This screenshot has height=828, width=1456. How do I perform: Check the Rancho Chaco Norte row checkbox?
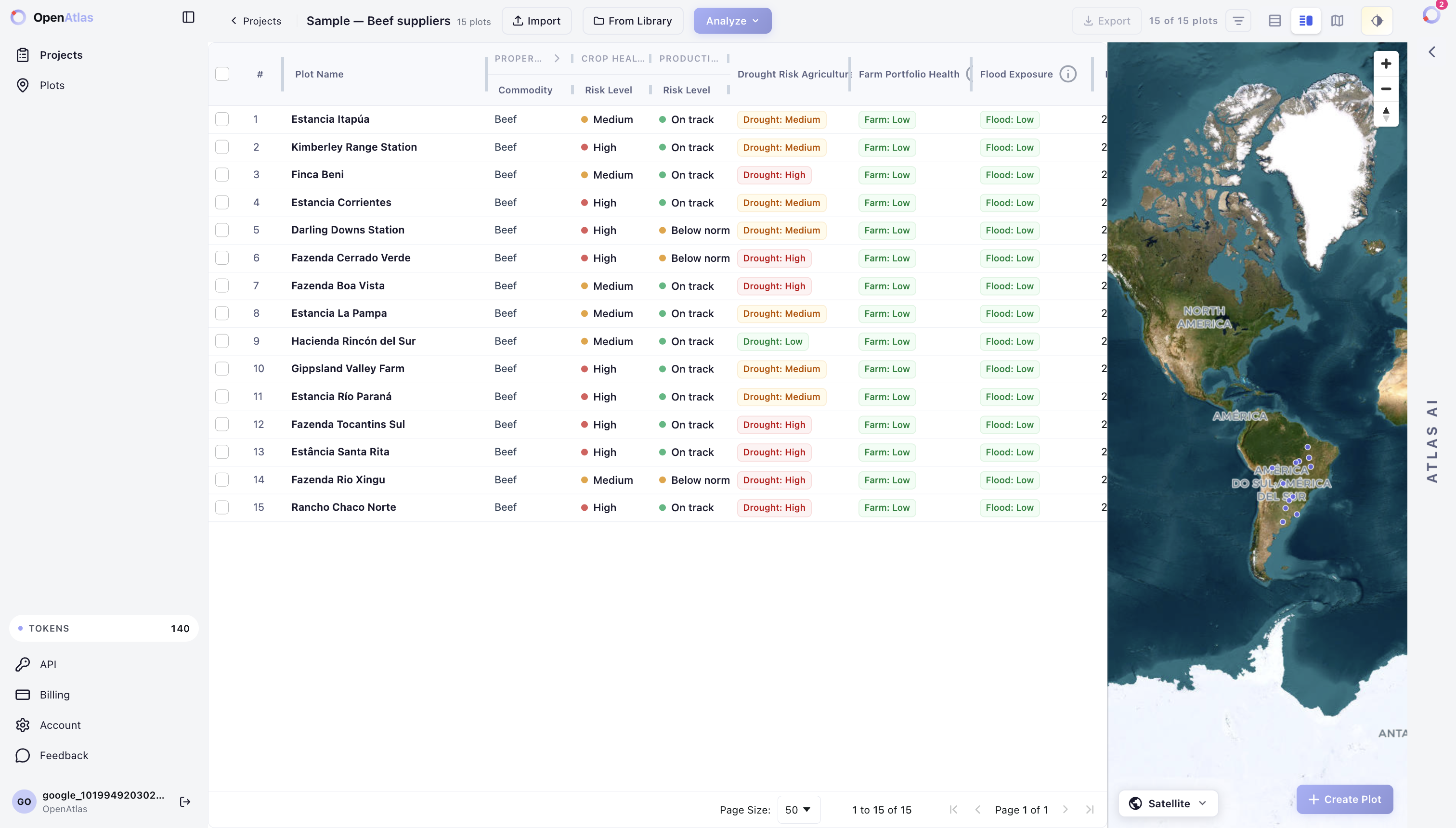(x=222, y=507)
